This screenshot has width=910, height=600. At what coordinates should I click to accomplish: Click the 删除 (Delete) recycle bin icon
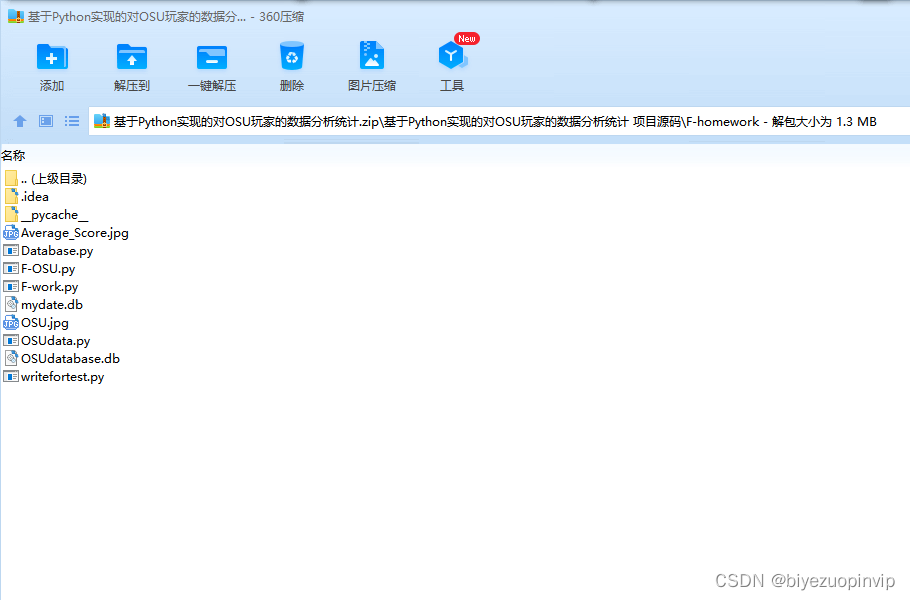point(291,56)
